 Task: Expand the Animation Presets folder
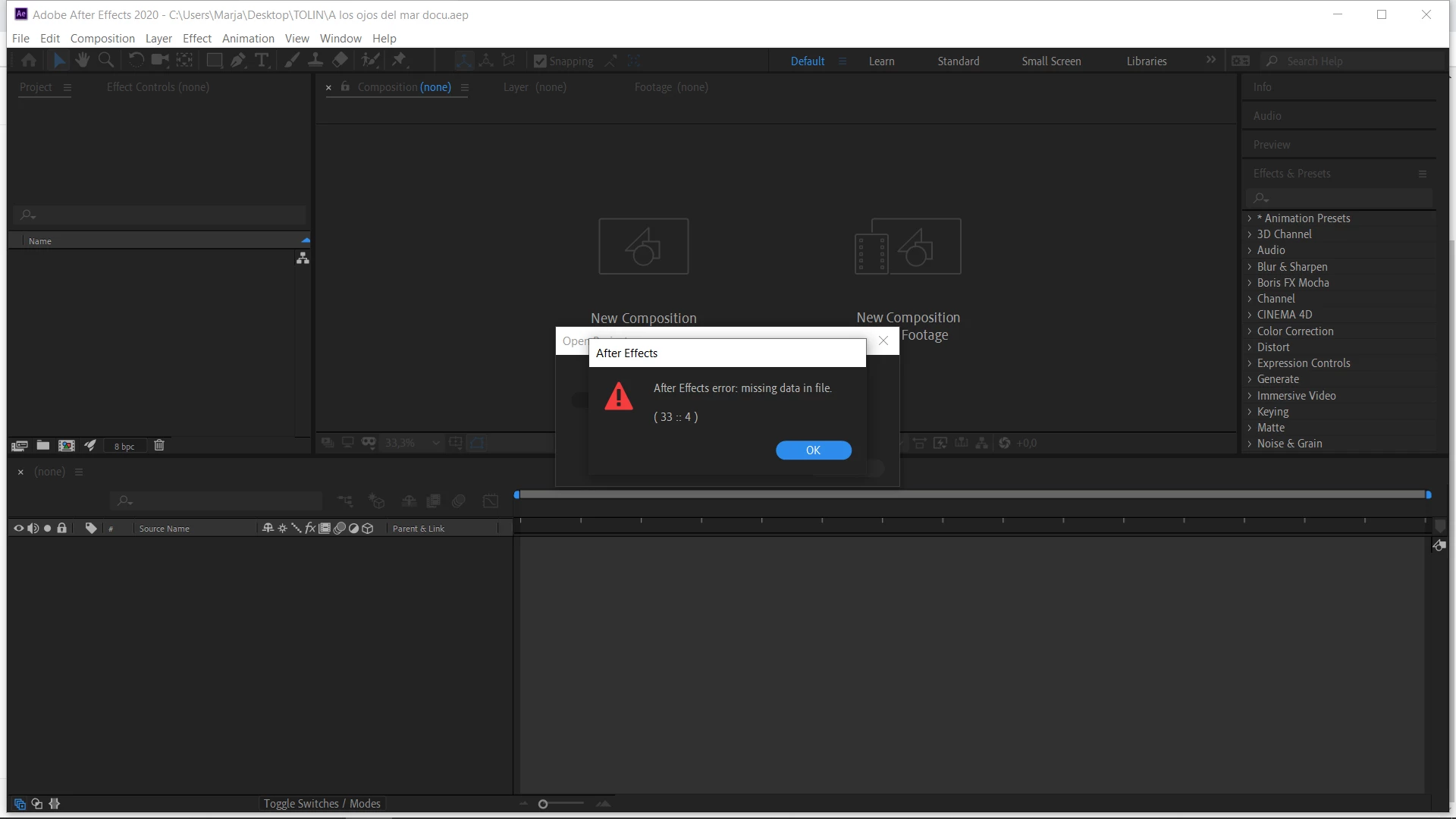click(1250, 218)
